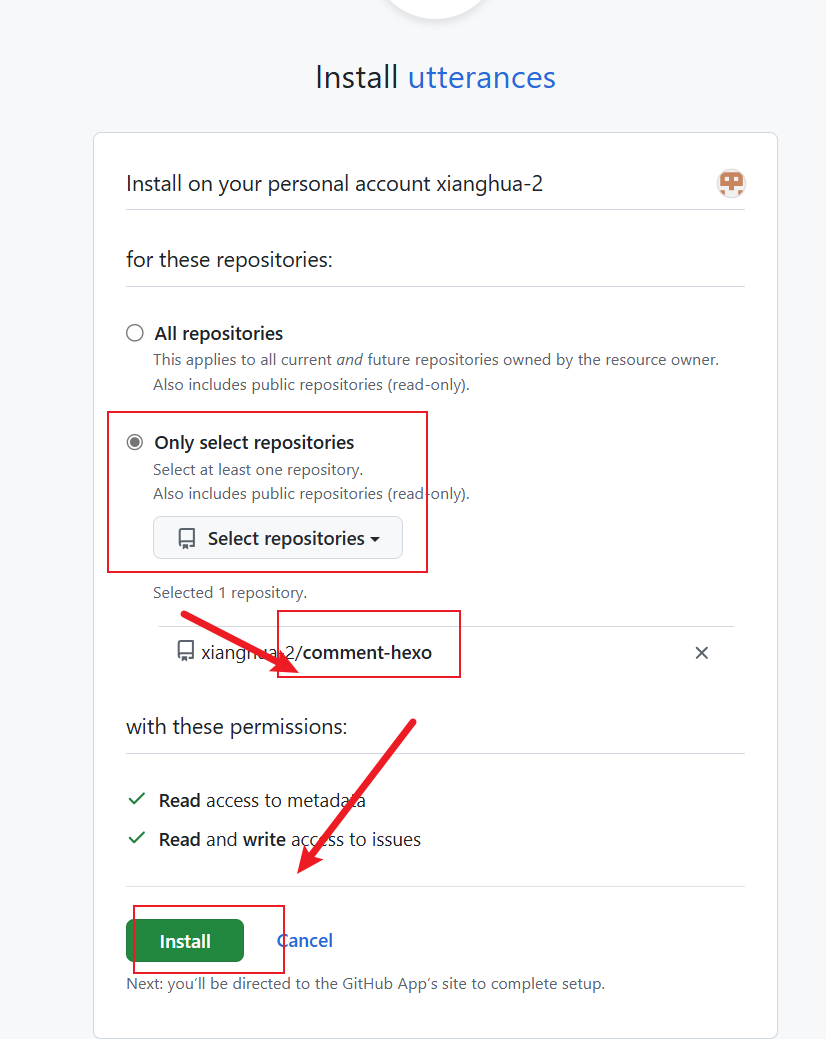Open the "Select repositories" dropdown button
Screen dimensions: 826x1039
click(278, 538)
